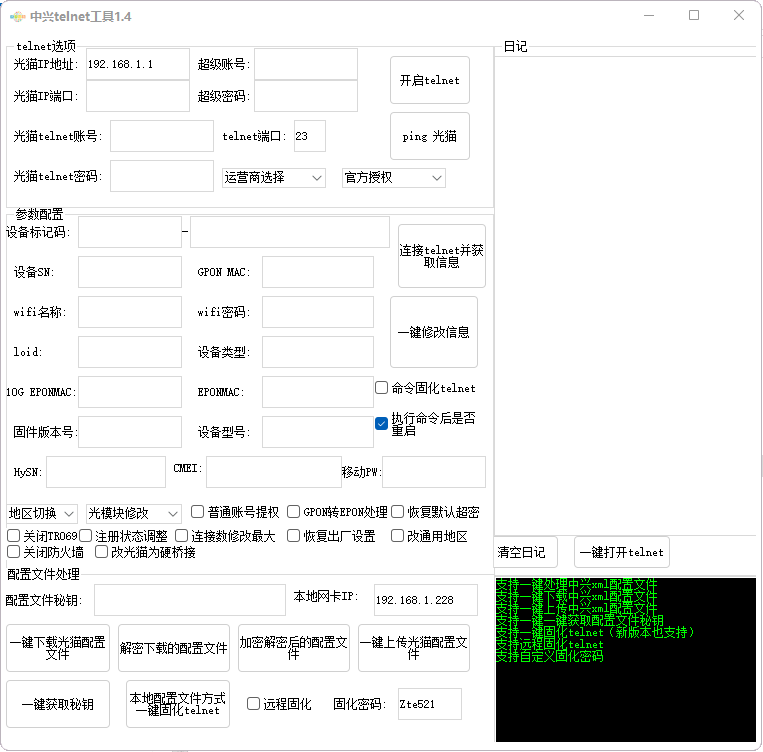This screenshot has width=763, height=752.
Task: Open the 官方授权 dropdown
Action: point(394,178)
